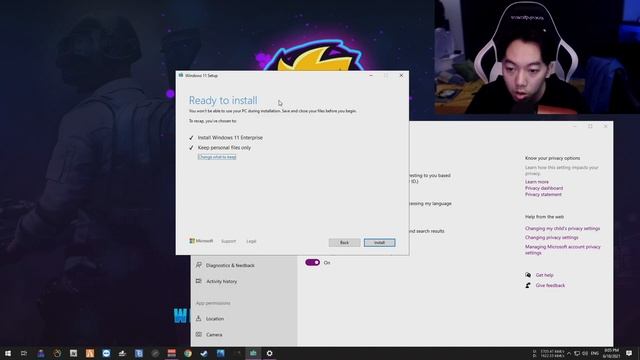The image size is (640, 360).
Task: Click the Camera sidebar icon
Action: (x=199, y=334)
